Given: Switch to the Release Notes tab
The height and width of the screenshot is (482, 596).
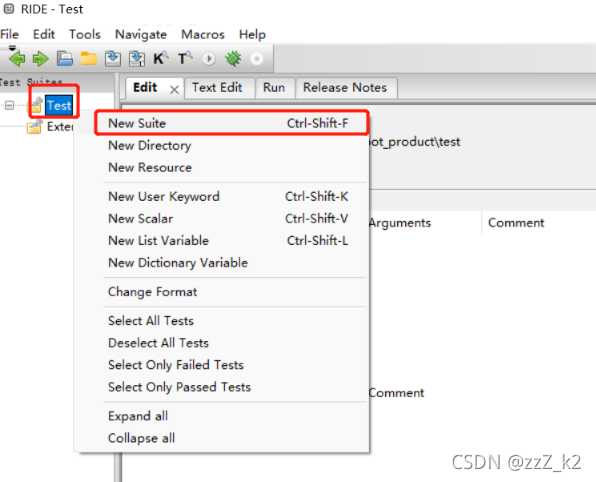Looking at the screenshot, I should coord(345,87).
